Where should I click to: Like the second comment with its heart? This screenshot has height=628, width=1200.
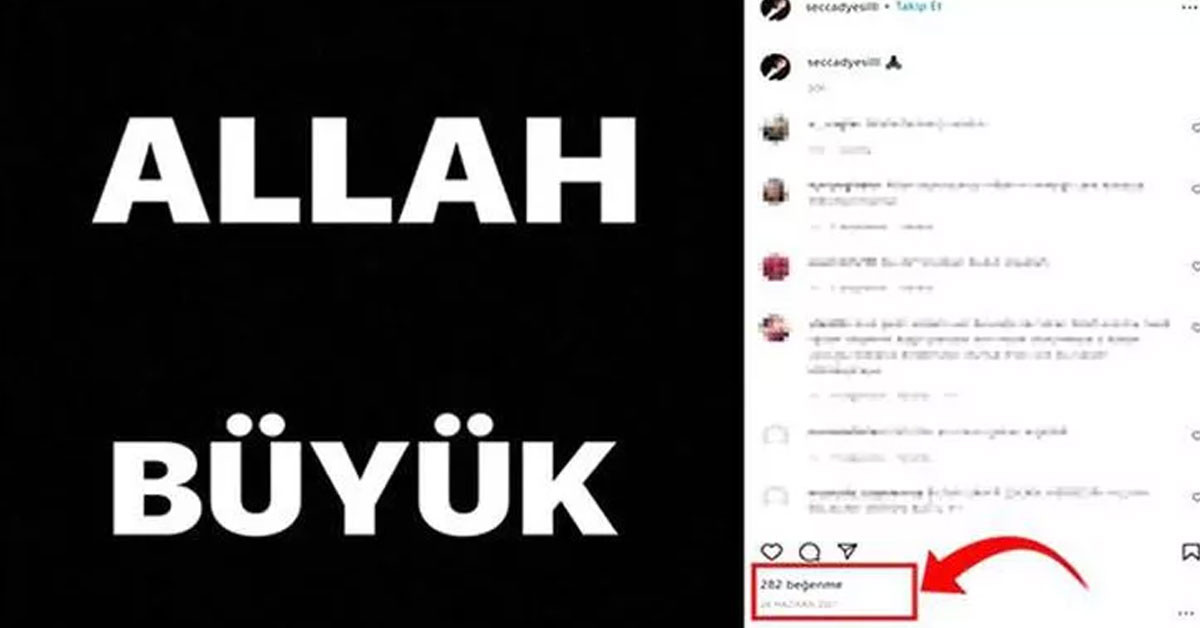click(x=1195, y=189)
